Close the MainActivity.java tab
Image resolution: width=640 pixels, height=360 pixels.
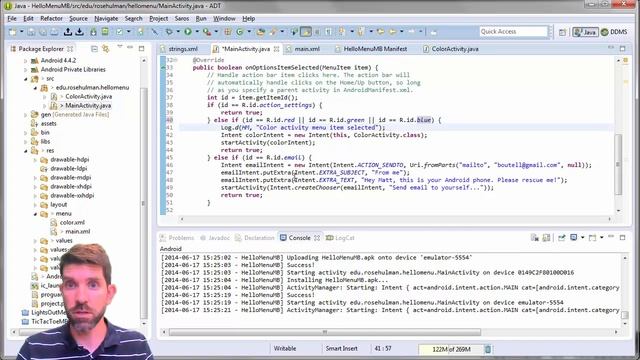tap(276, 49)
